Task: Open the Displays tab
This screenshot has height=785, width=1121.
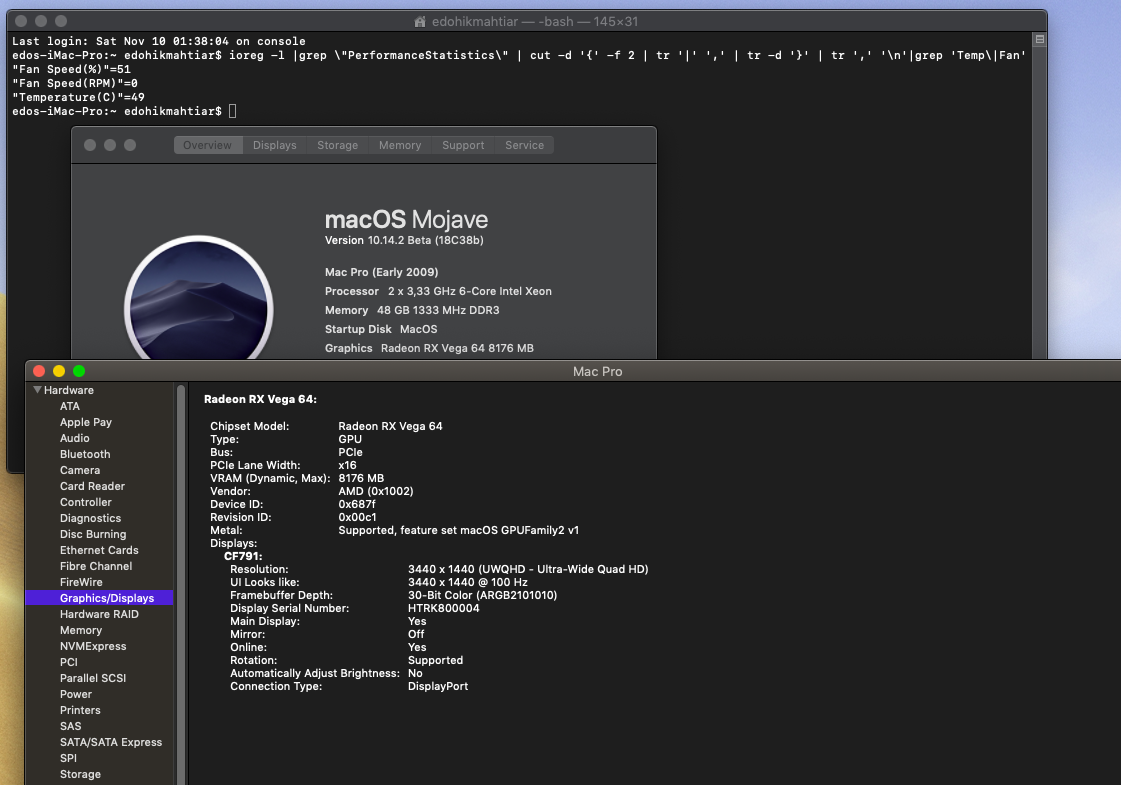Action: (275, 145)
